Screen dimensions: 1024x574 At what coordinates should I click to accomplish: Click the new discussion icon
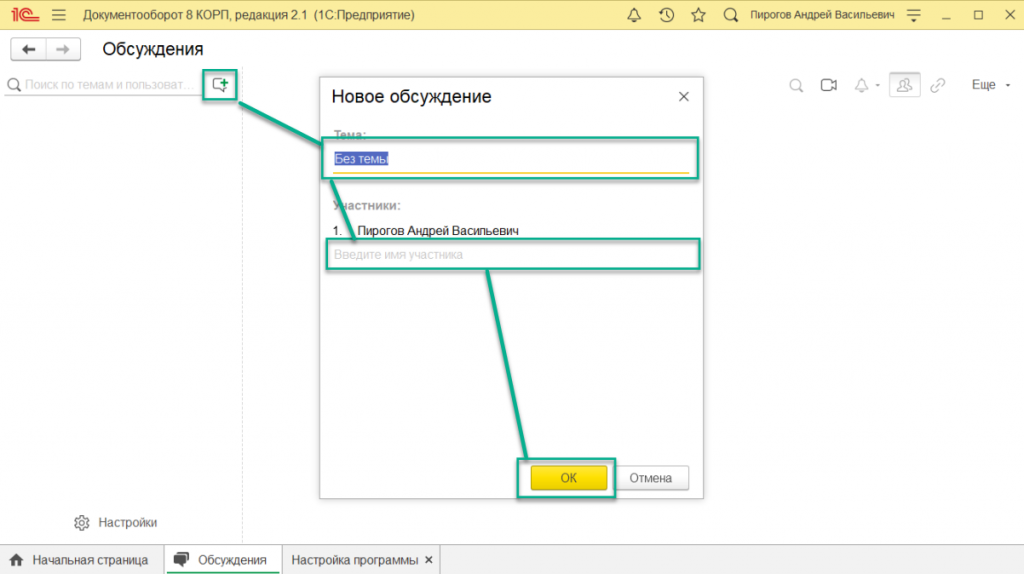pos(219,85)
